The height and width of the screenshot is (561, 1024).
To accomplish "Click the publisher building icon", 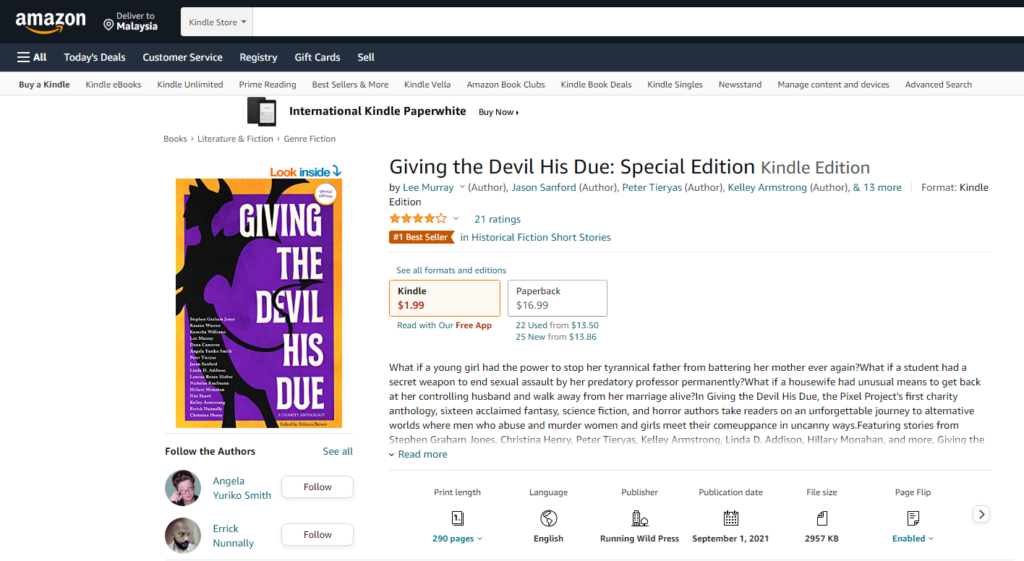I will [639, 519].
